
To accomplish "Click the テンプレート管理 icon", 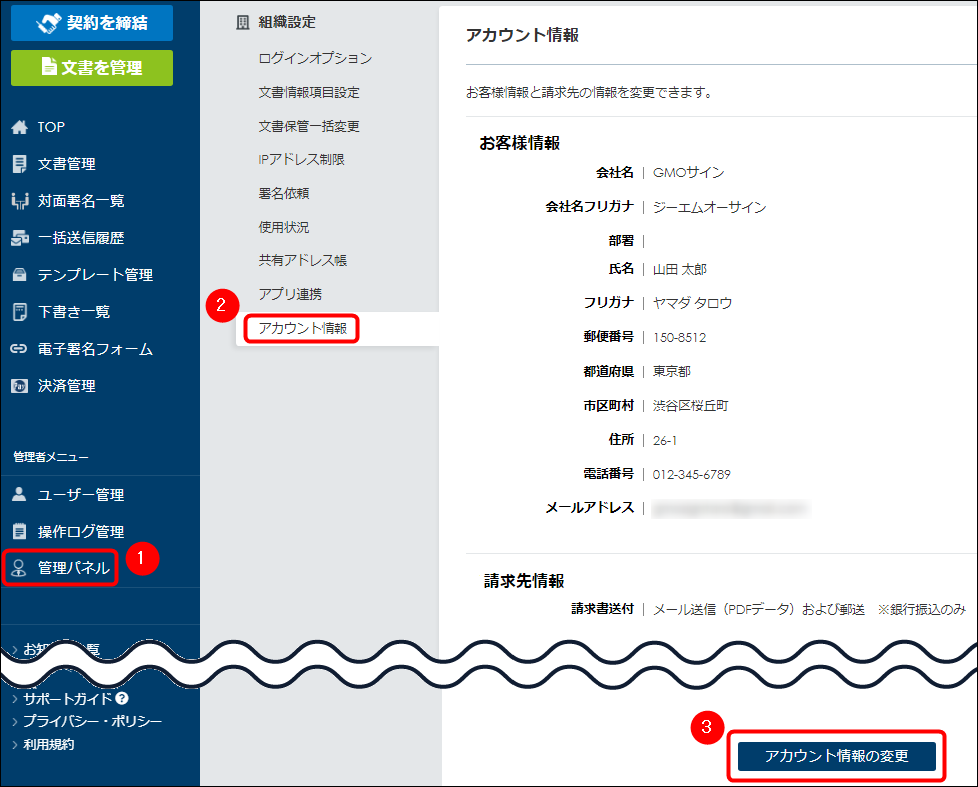I will pyautogui.click(x=18, y=275).
